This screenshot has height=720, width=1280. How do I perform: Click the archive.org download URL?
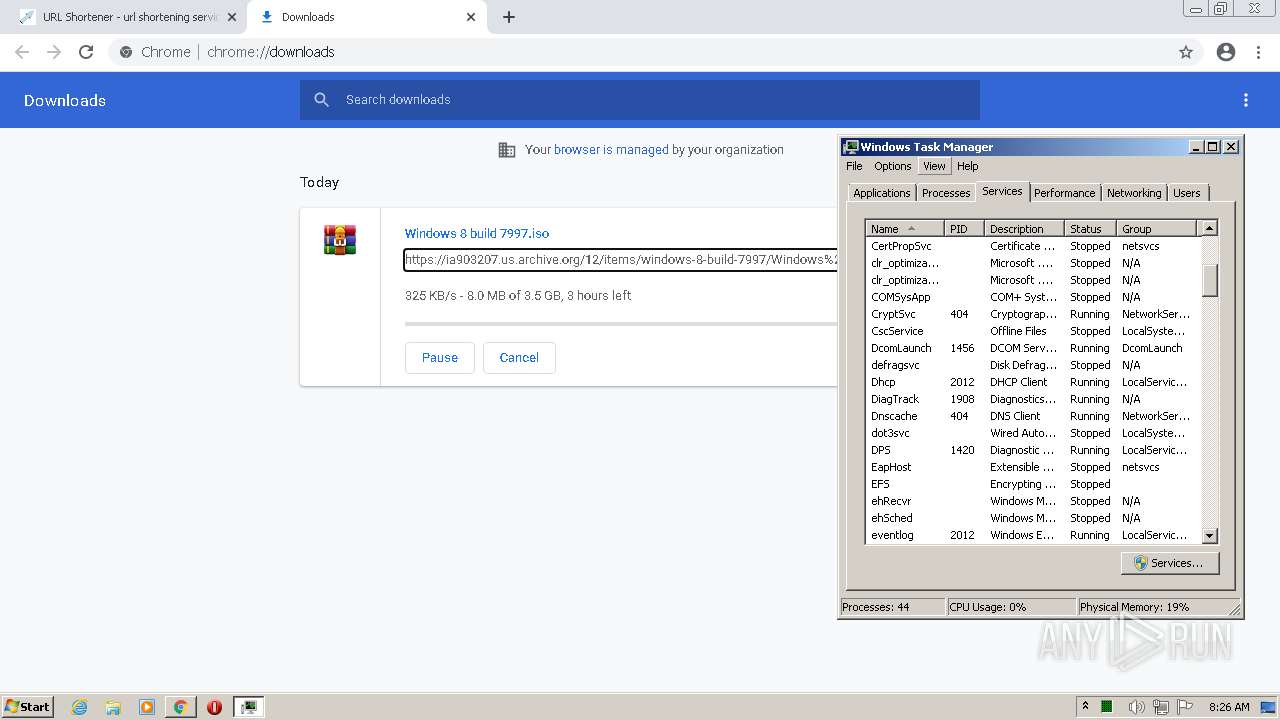point(620,260)
